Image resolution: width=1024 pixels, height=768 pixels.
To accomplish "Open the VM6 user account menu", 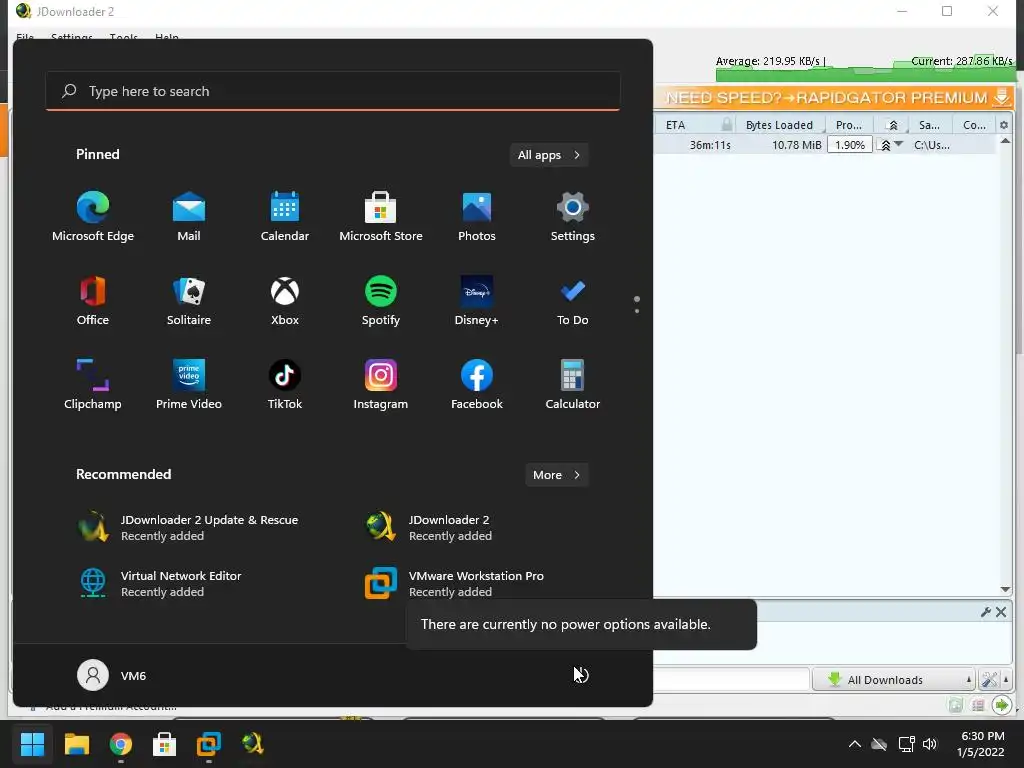I will [x=112, y=675].
